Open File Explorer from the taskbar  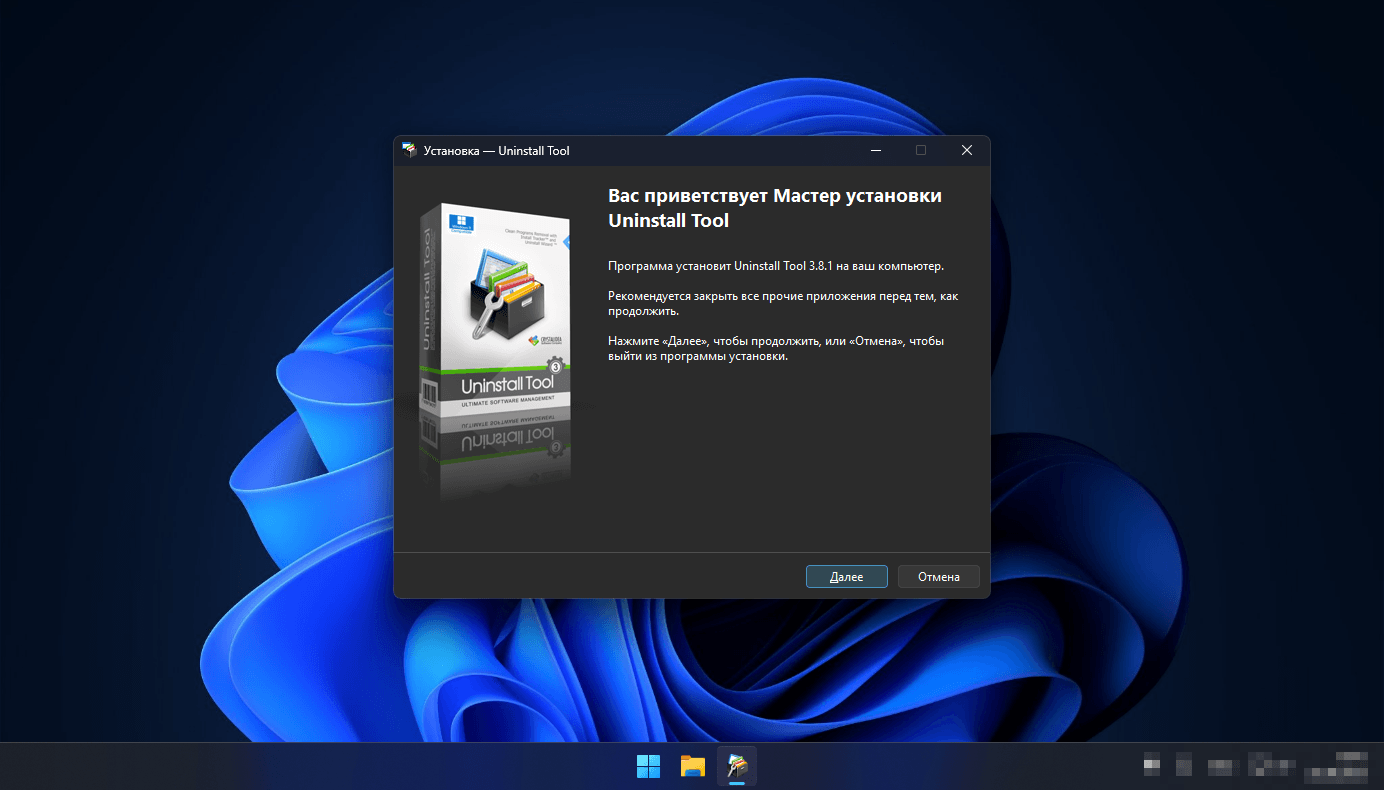point(693,766)
